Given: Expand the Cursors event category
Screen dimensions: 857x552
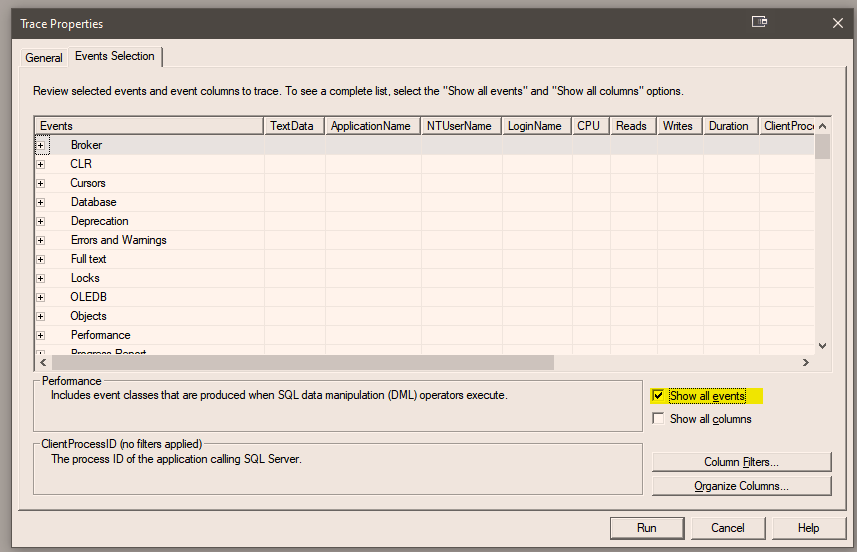Looking at the screenshot, I should pos(40,184).
